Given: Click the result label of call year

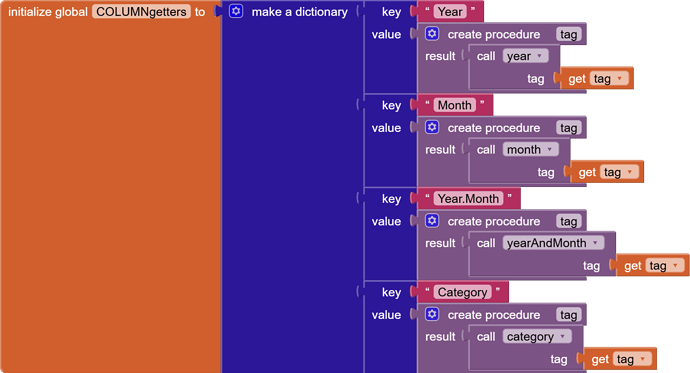Looking at the screenshot, I should tap(440, 56).
